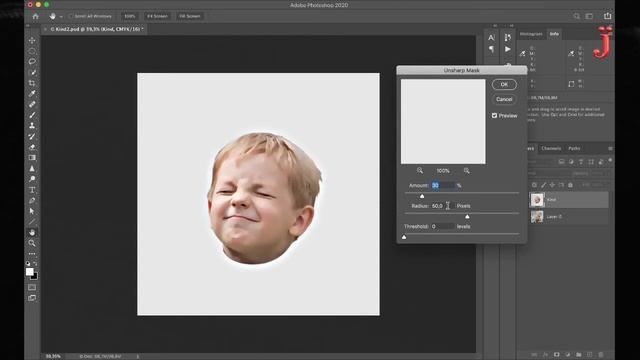The image size is (640, 360).
Task: Select the Pen tool
Action: 32,200
